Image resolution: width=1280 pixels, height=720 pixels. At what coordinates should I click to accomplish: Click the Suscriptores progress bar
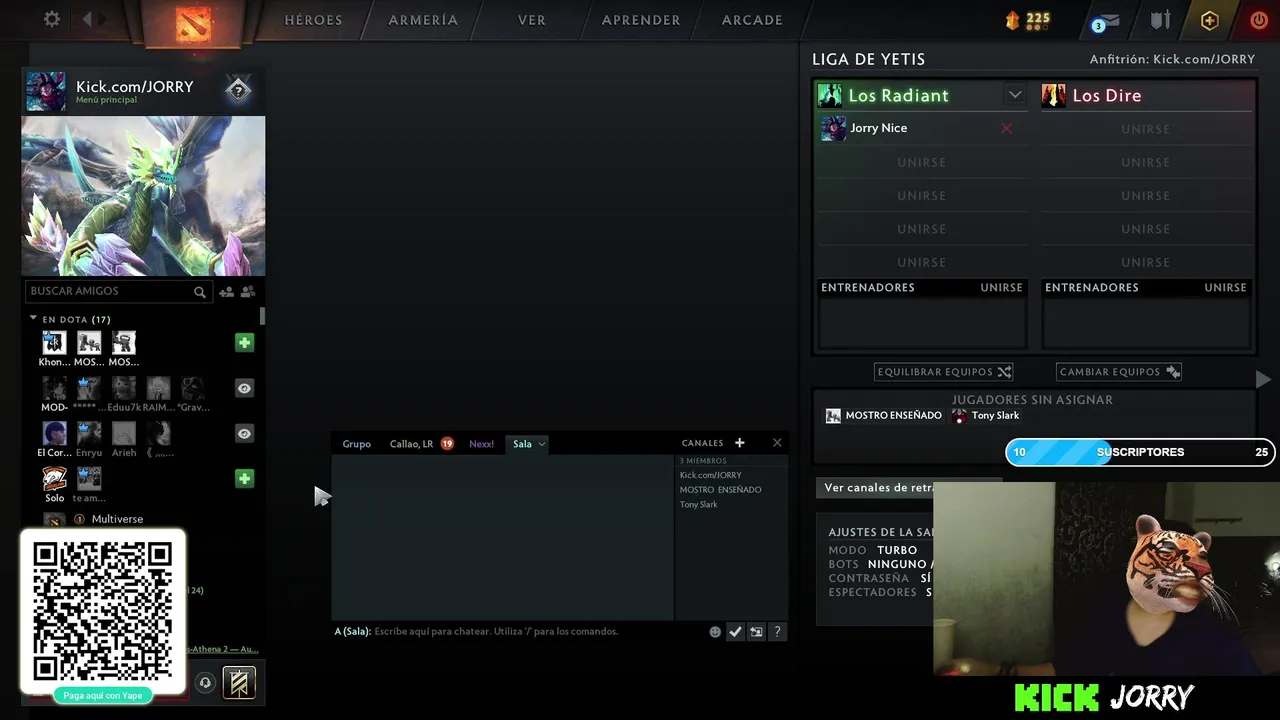(x=1140, y=452)
